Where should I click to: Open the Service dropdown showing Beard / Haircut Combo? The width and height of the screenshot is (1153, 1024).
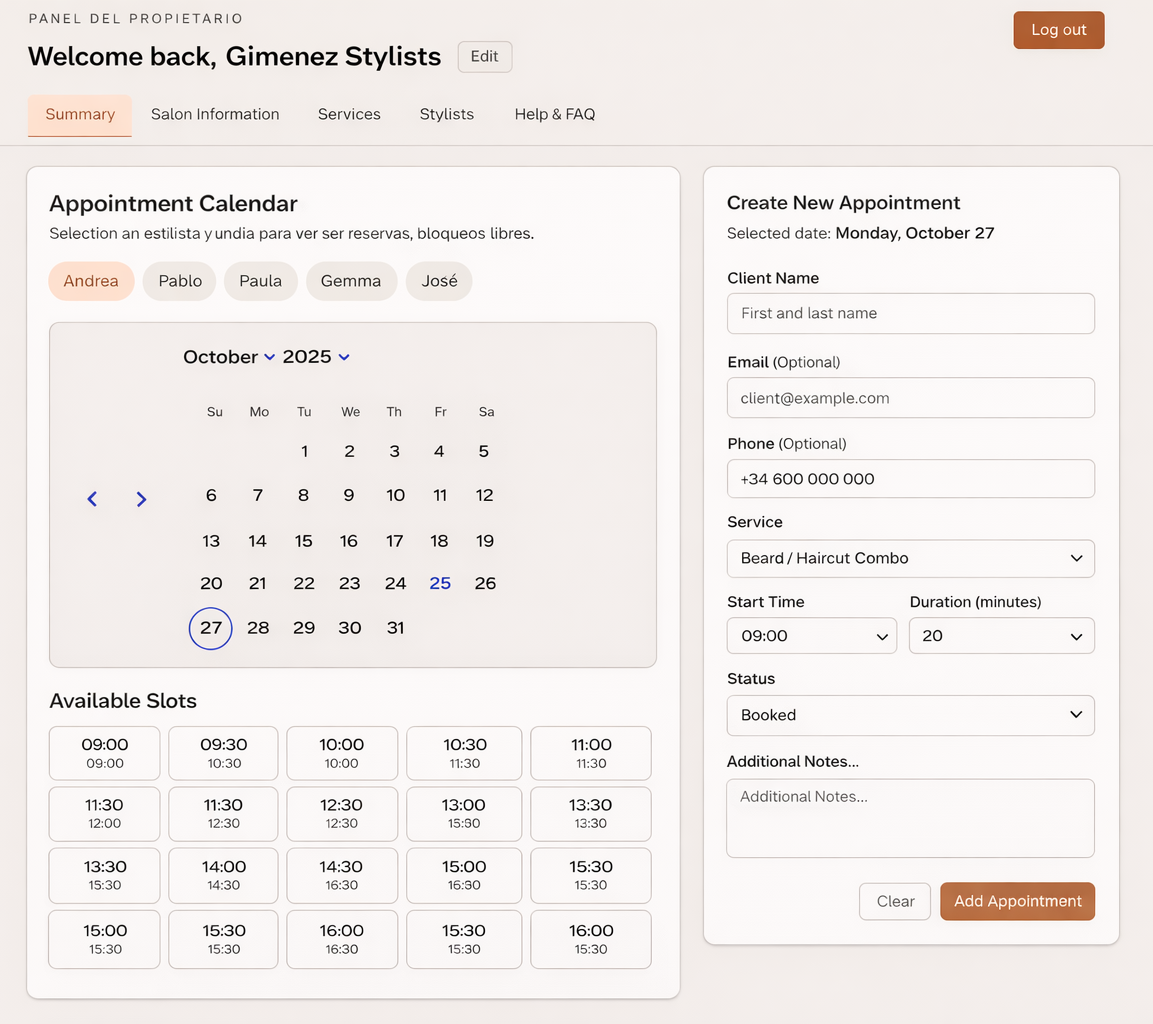click(x=910, y=558)
